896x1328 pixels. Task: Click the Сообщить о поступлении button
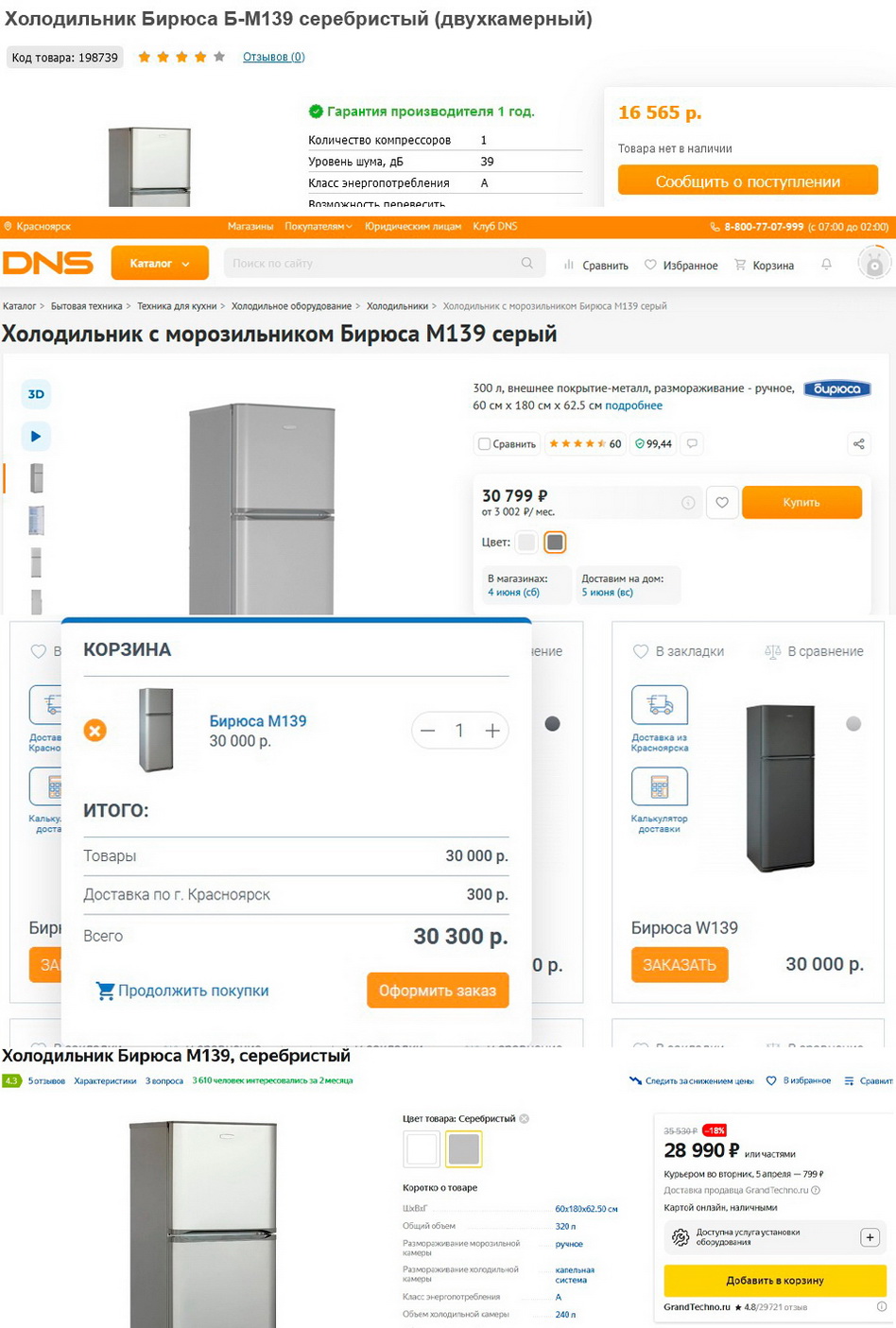pyautogui.click(x=748, y=181)
